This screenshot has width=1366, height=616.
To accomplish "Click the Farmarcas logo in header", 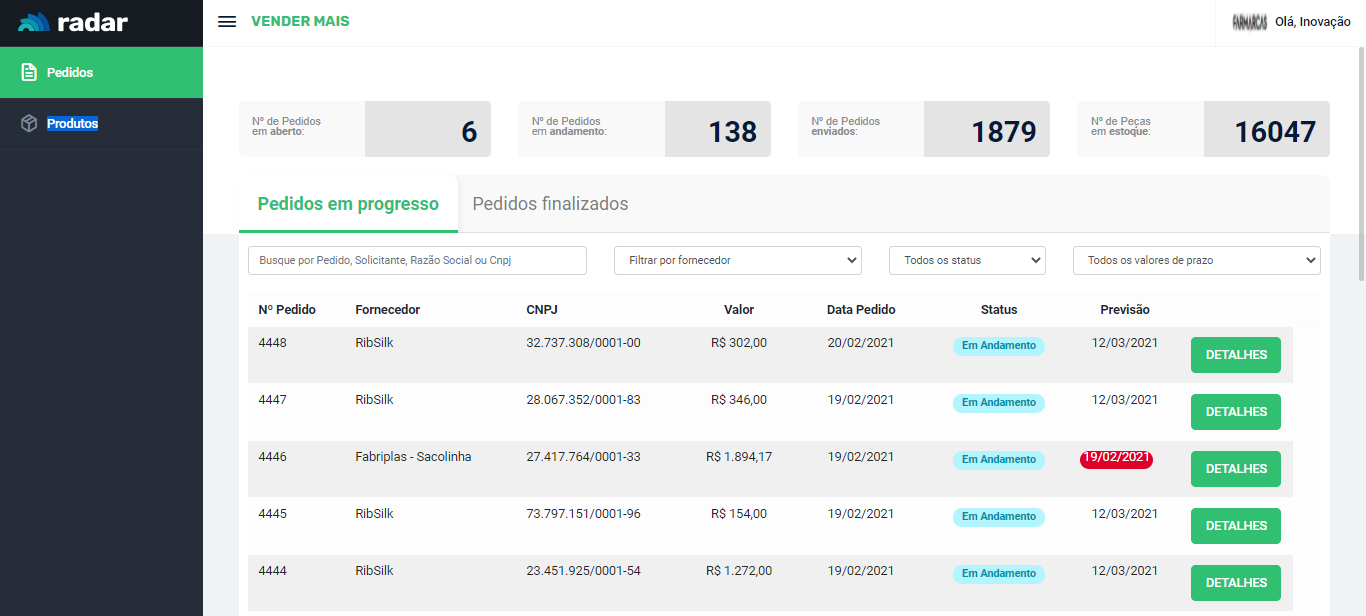I will 1249,22.
